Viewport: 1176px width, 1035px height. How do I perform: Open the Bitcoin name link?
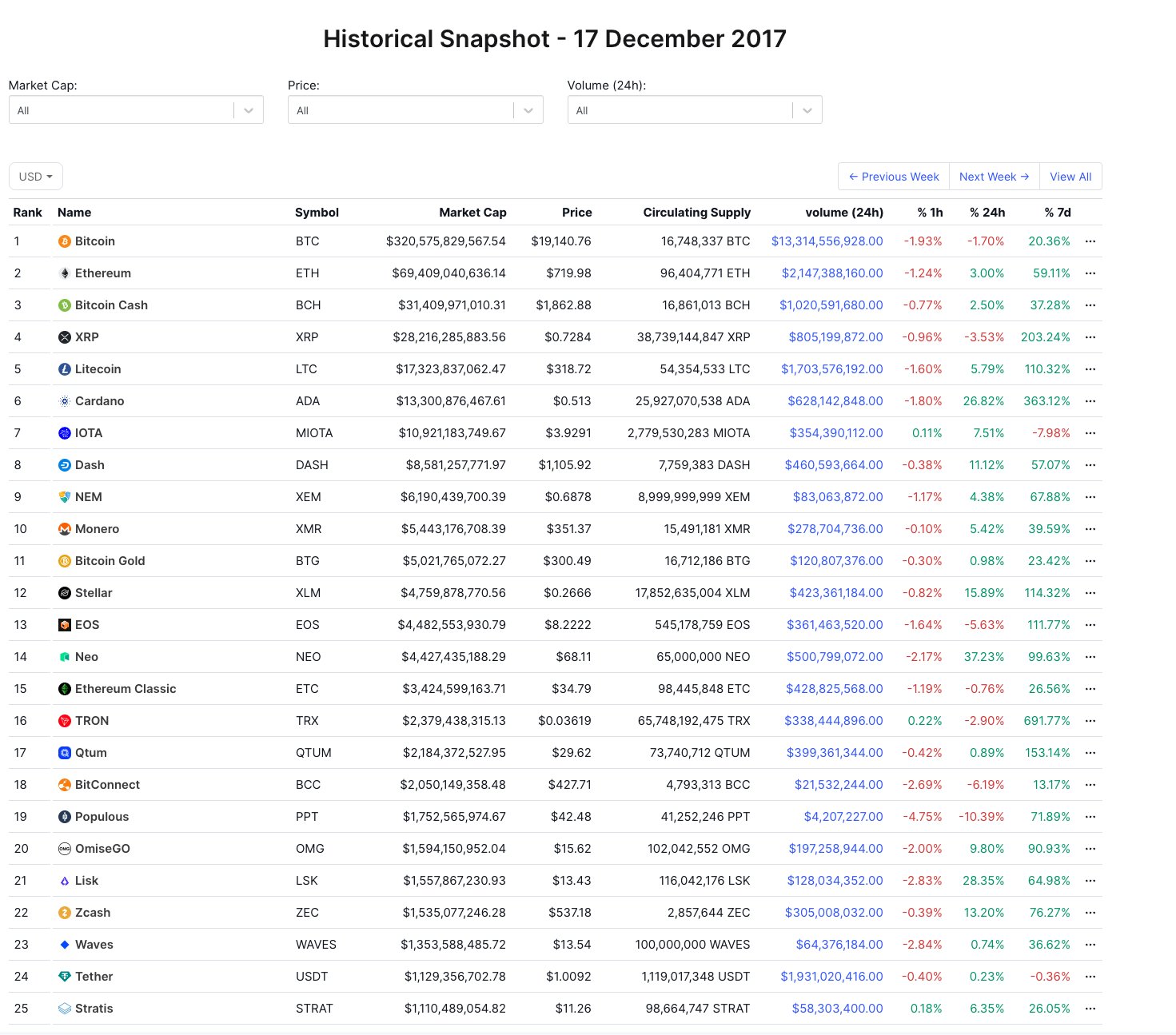[95, 241]
